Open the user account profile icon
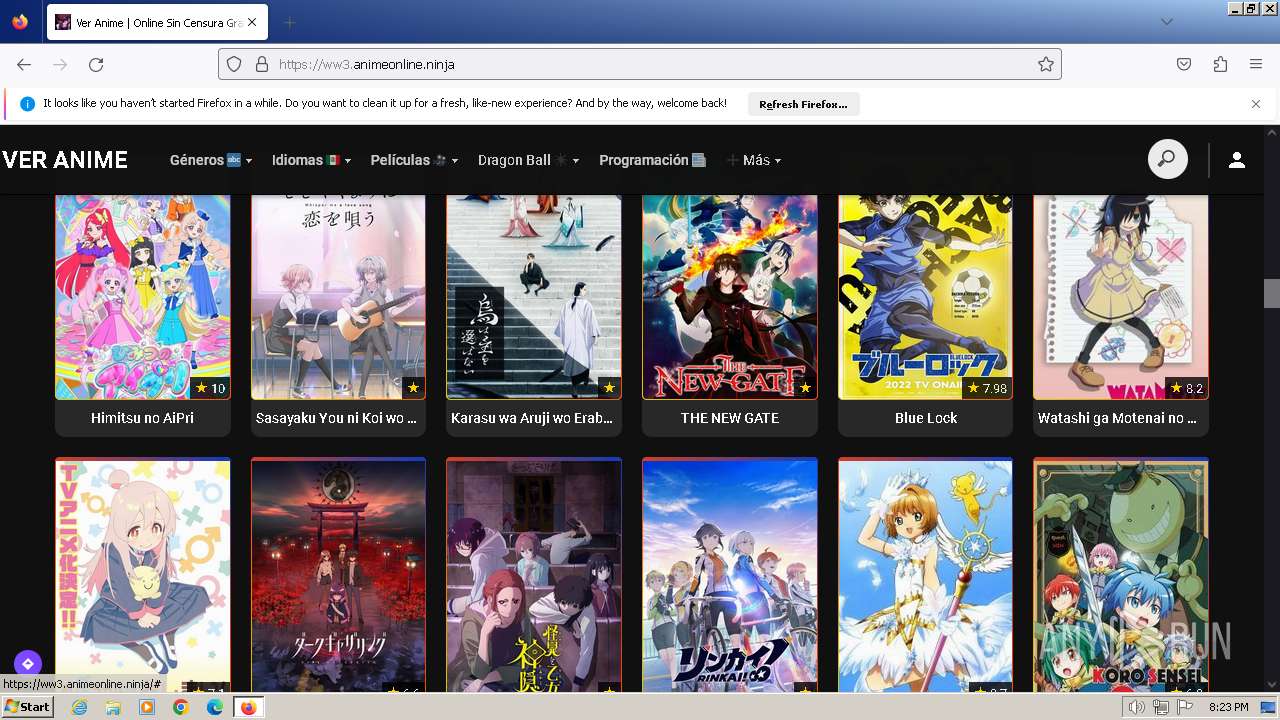Viewport: 1280px width, 720px height. tap(1237, 160)
